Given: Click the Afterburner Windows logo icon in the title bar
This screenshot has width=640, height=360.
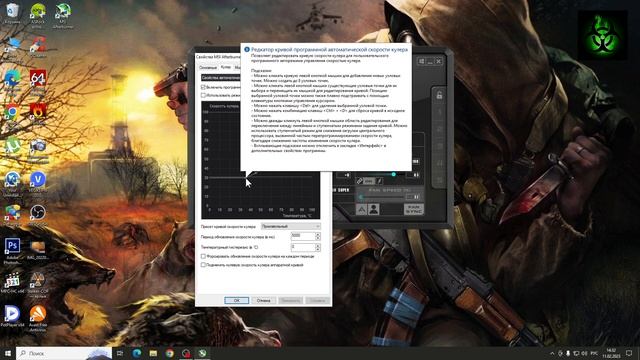Looking at the screenshot, I should click(422, 61).
